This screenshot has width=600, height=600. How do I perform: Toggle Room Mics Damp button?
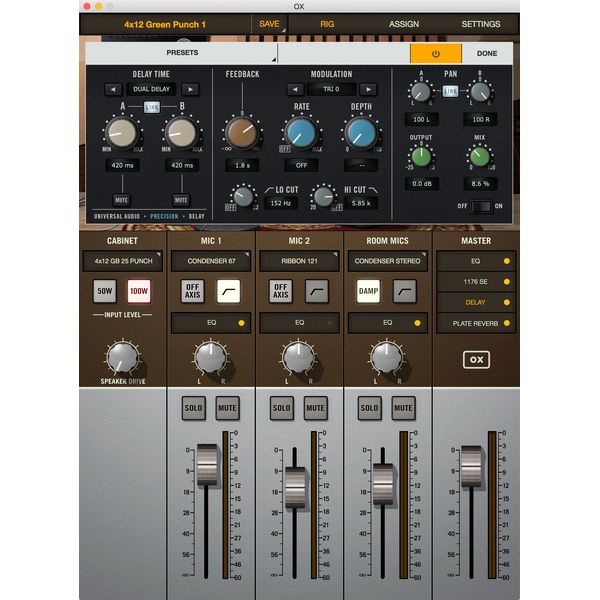(x=368, y=291)
